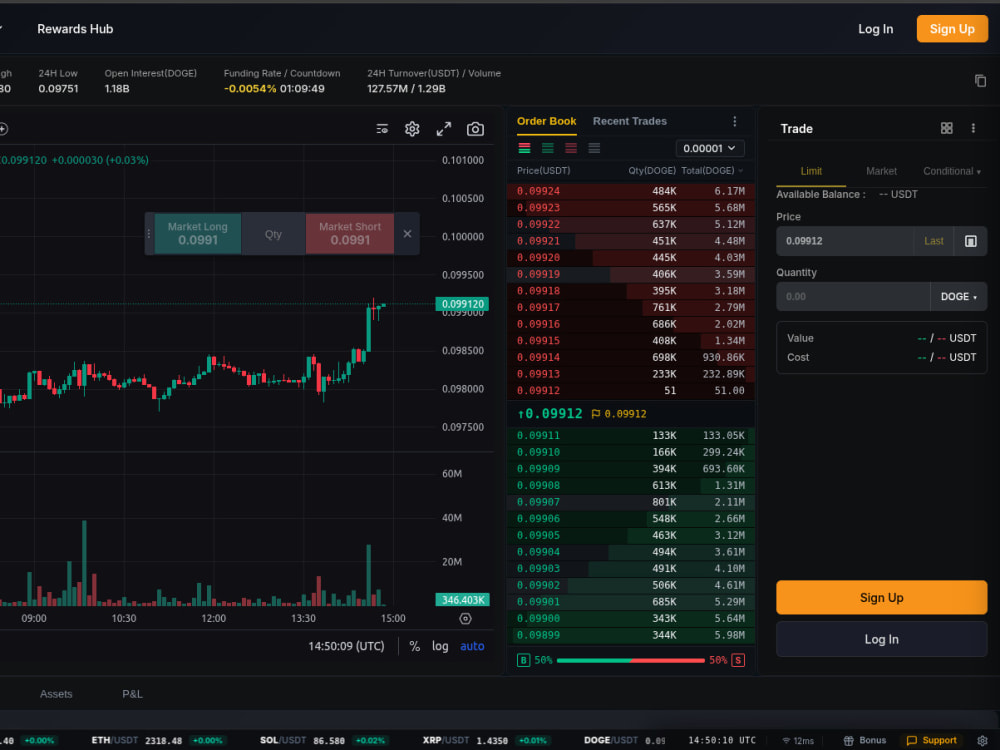The width and height of the screenshot is (1000, 750).
Task: Select the bid row priced 0.09907
Action: coord(631,502)
